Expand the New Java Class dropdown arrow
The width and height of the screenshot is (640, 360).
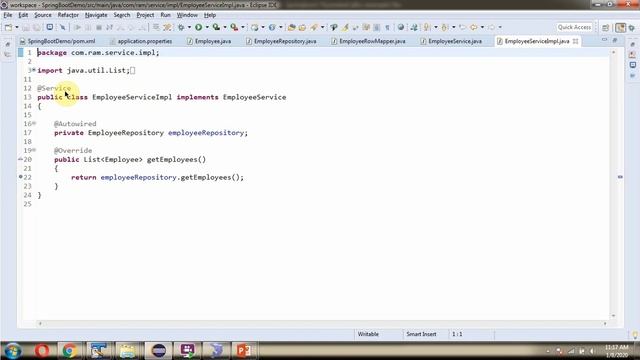pyautogui.click(x=281, y=27)
